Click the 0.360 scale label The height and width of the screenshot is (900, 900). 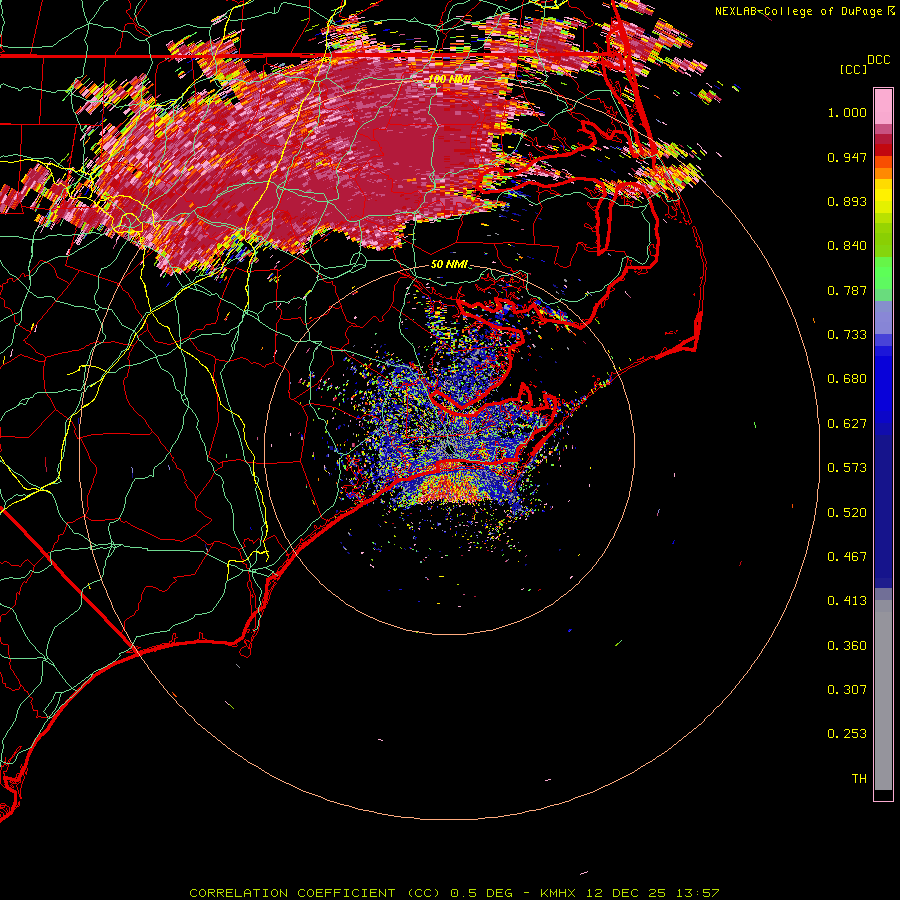pyautogui.click(x=847, y=646)
